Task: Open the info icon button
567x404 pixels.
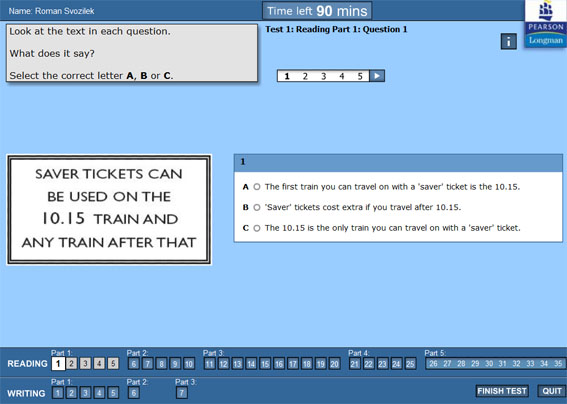Action: click(x=508, y=42)
